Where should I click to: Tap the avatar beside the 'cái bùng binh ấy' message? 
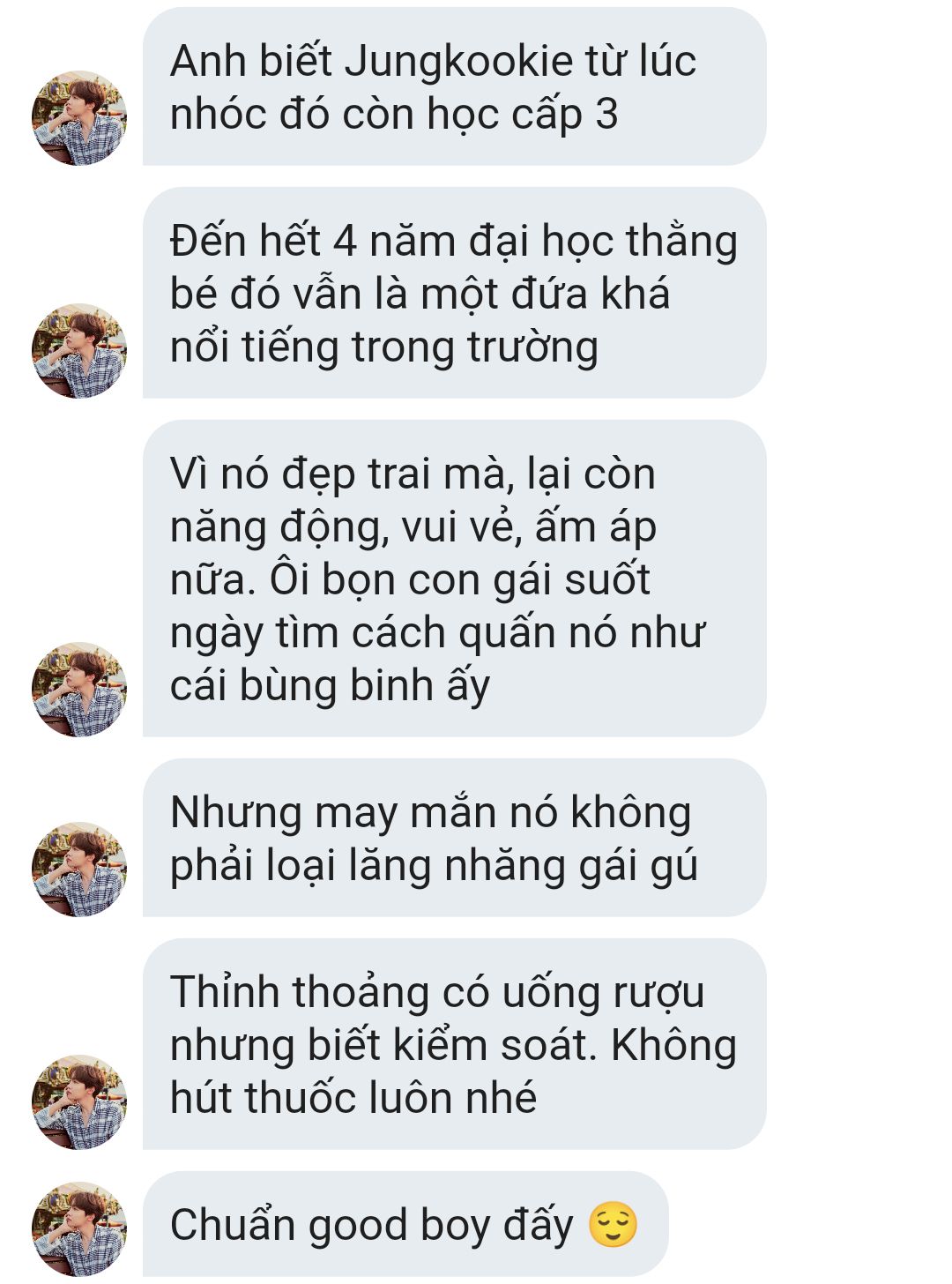click(x=79, y=690)
